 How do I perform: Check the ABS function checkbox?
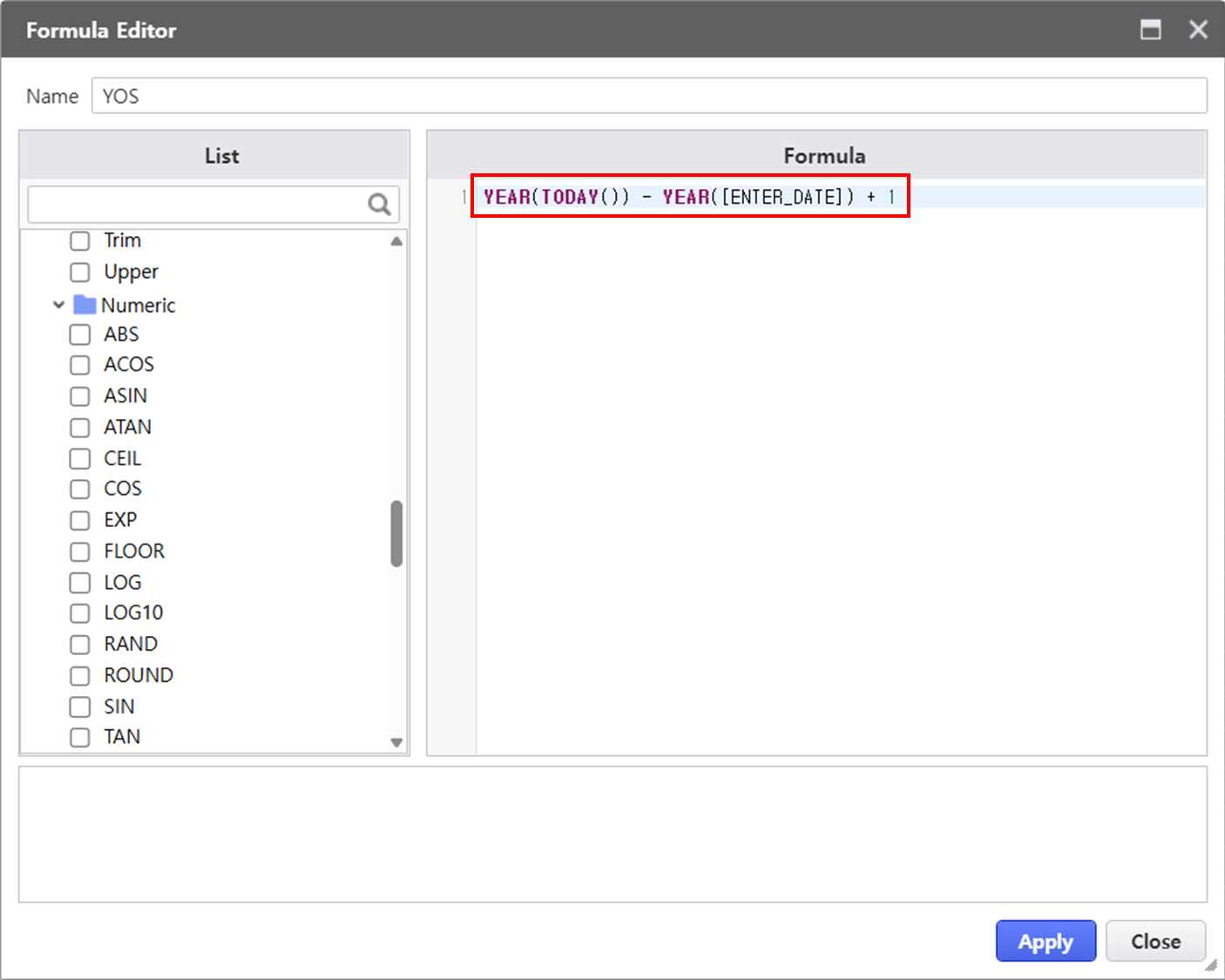tap(79, 335)
